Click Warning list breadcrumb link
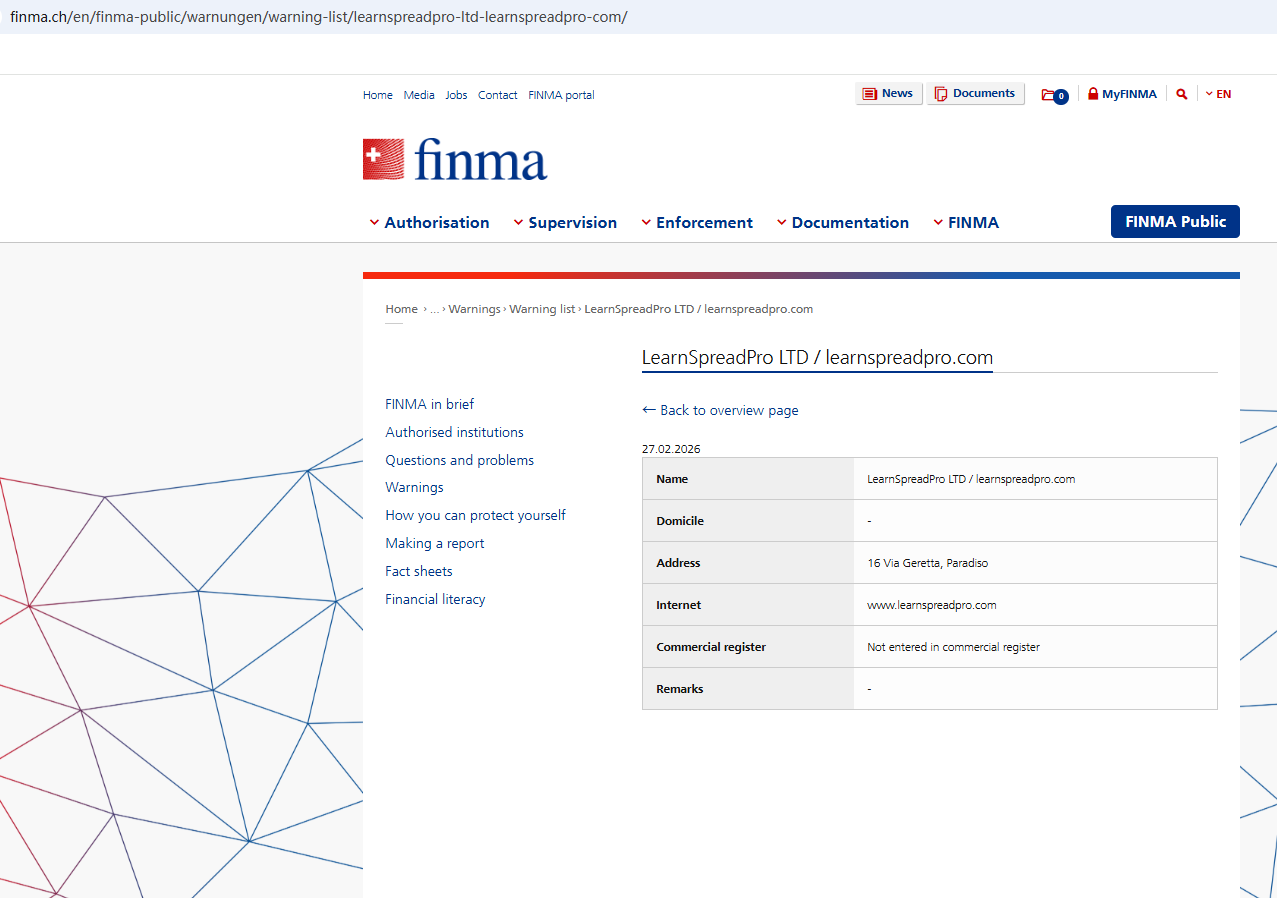 [542, 309]
